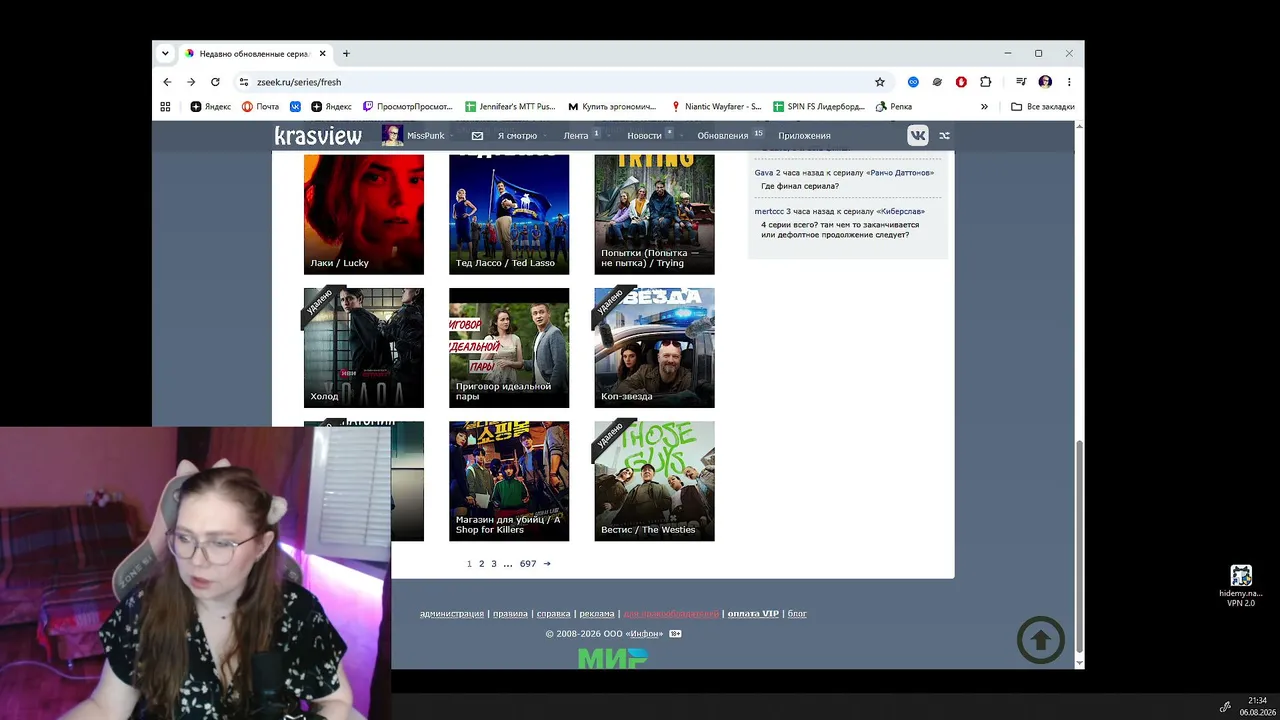Image resolution: width=1280 pixels, height=720 pixels.
Task: Open the Chrome three-dot menu
Action: click(1069, 82)
